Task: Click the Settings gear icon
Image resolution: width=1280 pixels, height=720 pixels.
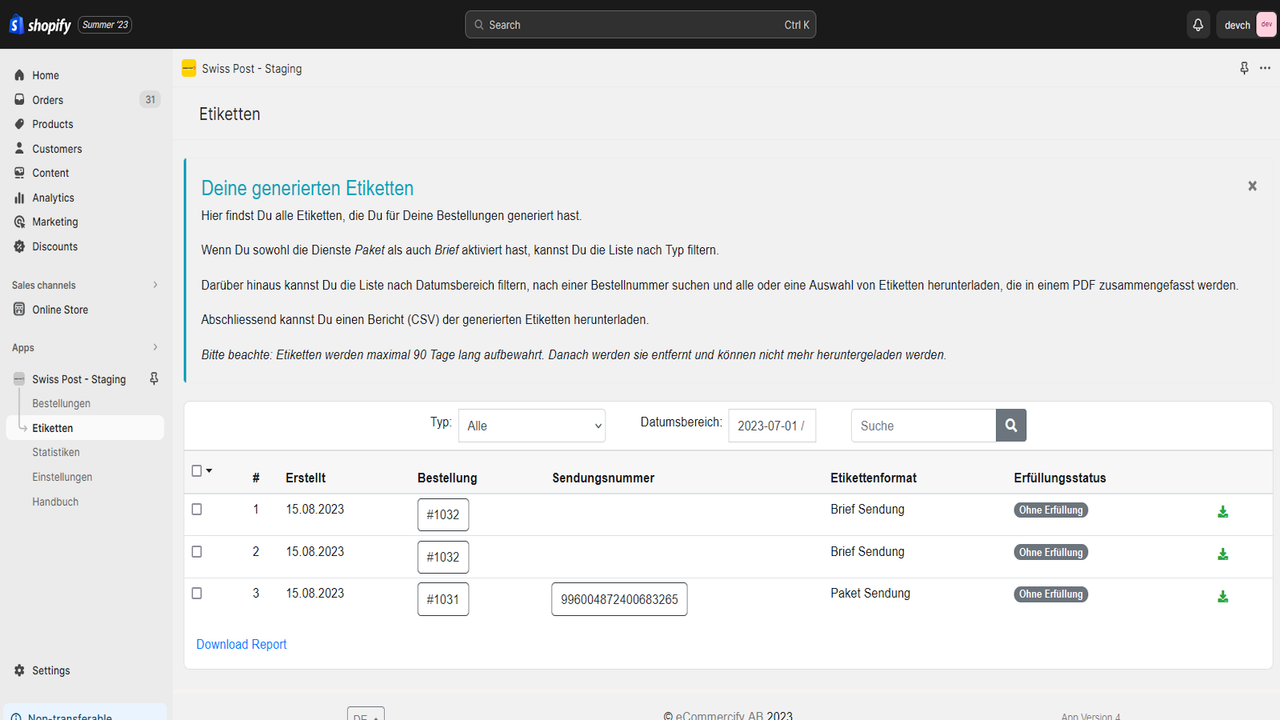Action: 20,671
